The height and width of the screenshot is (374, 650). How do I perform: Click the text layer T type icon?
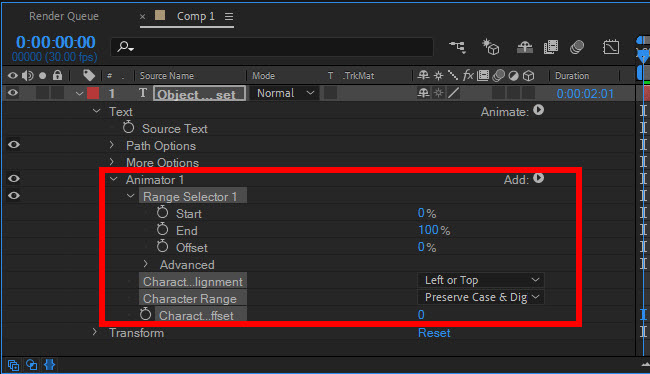click(143, 93)
